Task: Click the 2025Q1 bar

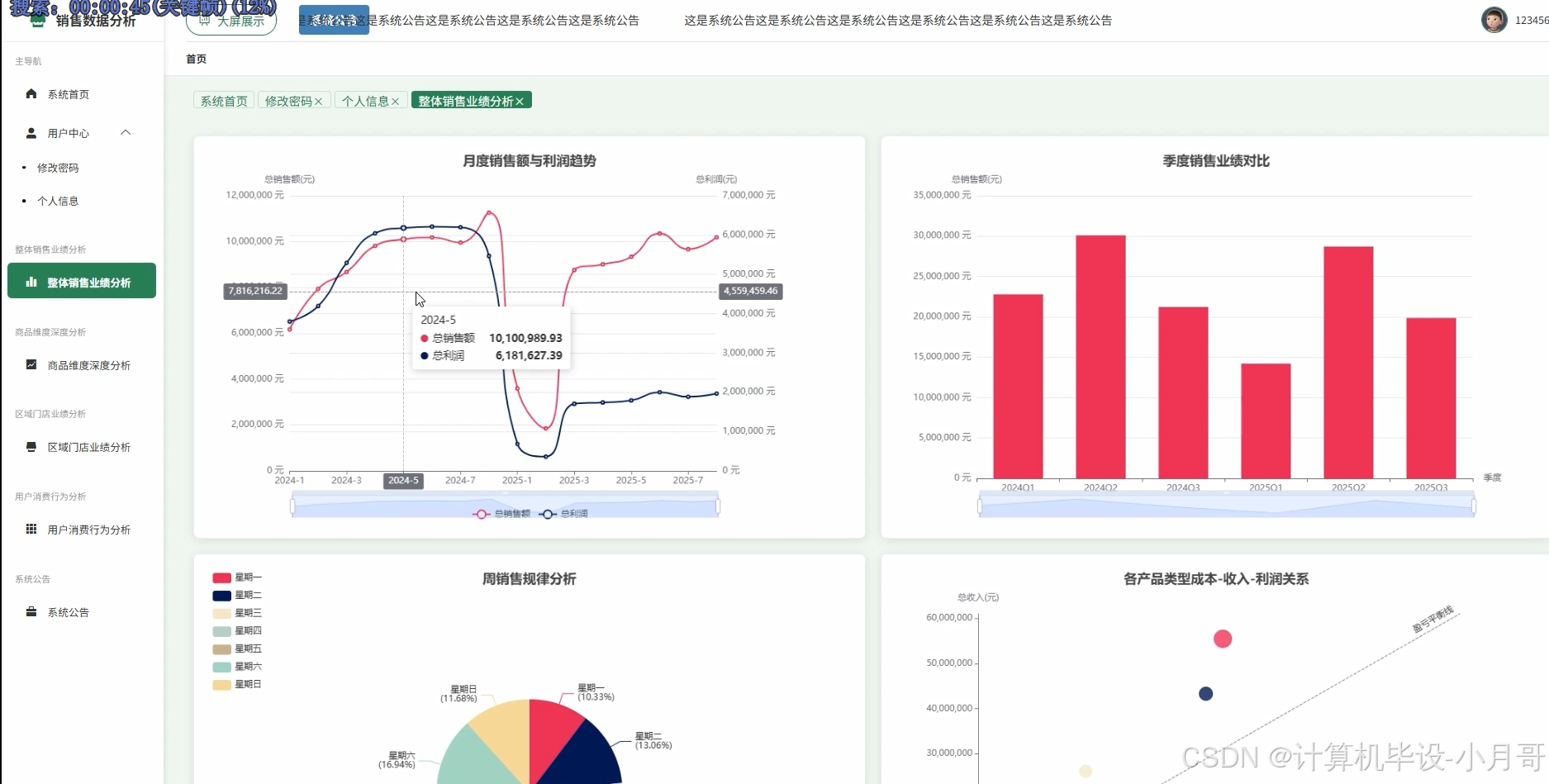Action: 1266,421
